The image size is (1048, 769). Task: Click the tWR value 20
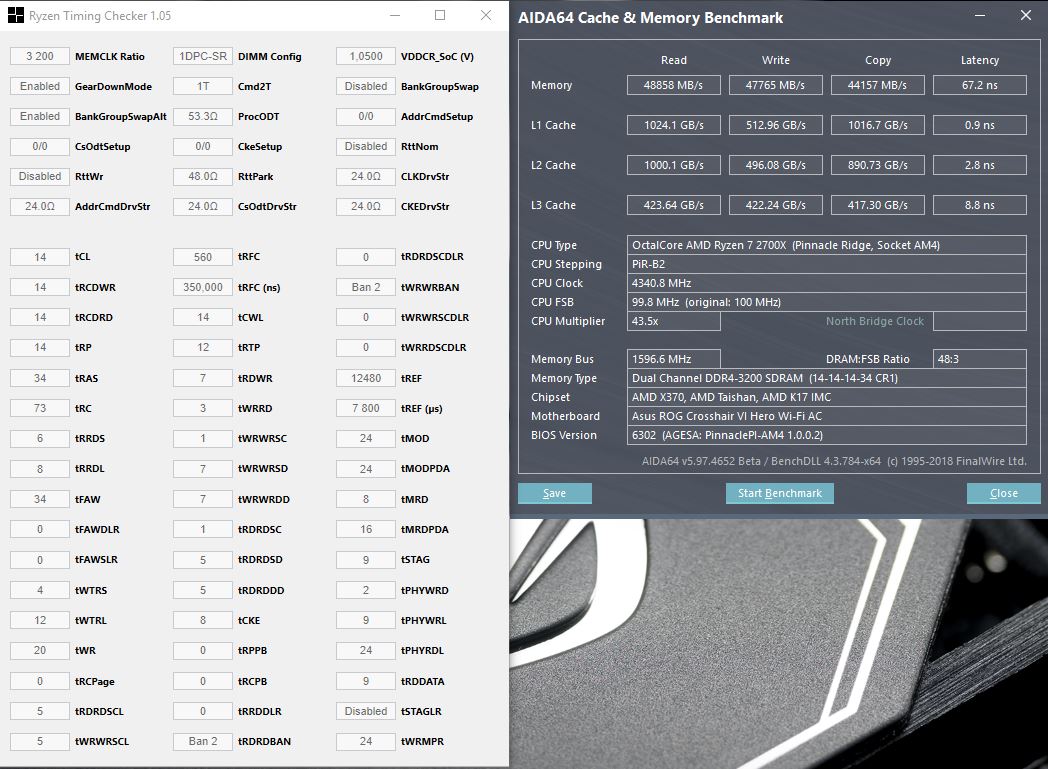40,650
